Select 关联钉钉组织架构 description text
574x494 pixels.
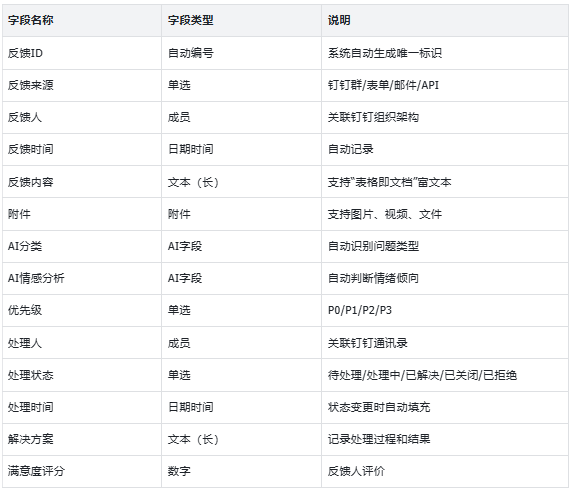[373, 118]
